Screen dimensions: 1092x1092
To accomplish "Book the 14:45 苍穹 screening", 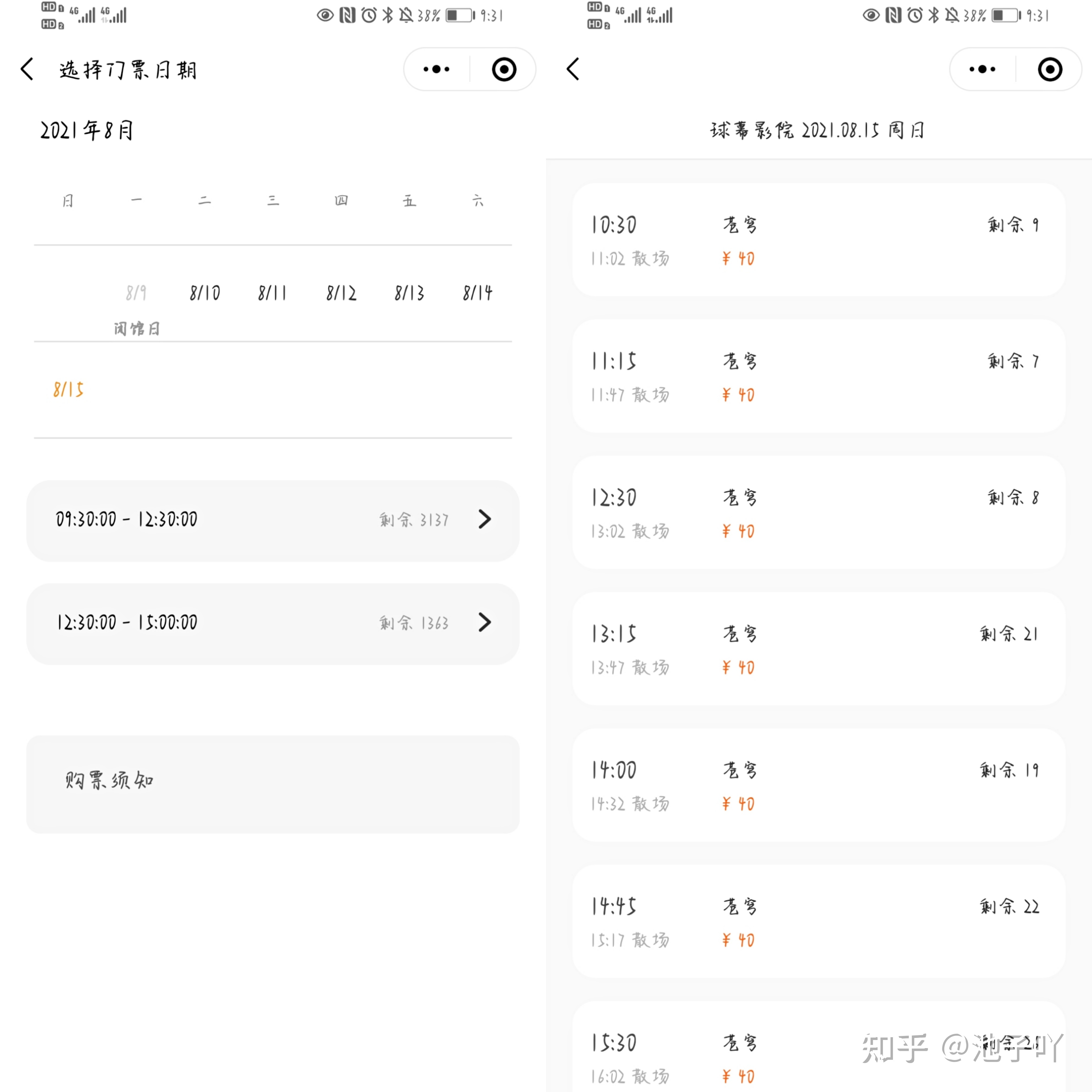I will [x=818, y=921].
